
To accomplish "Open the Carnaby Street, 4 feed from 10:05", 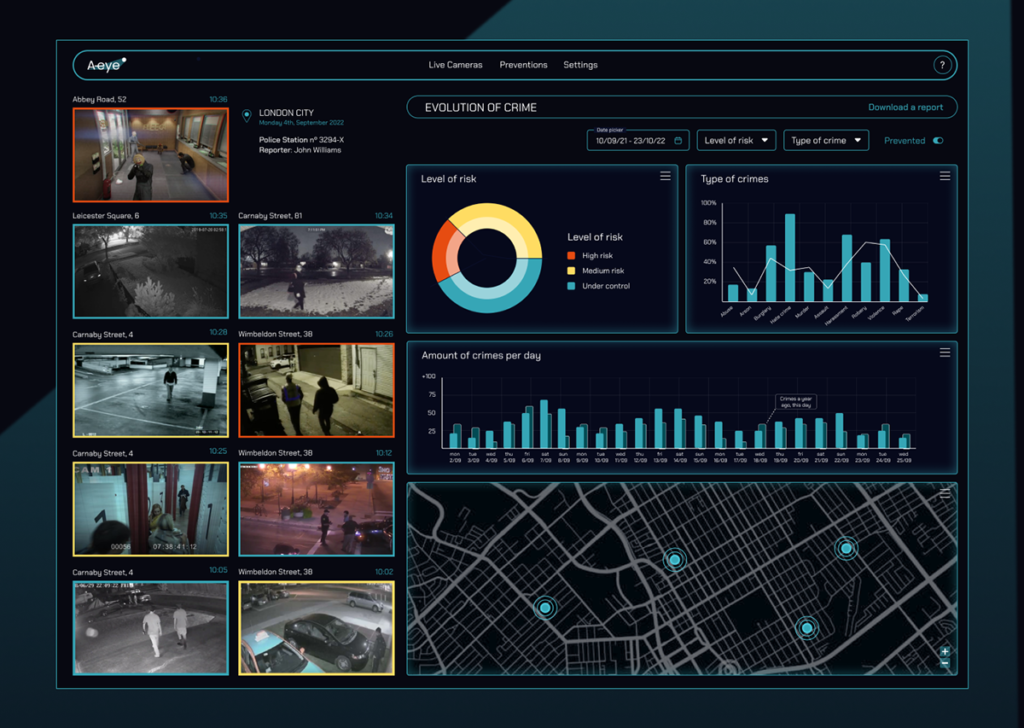I will pyautogui.click(x=151, y=627).
